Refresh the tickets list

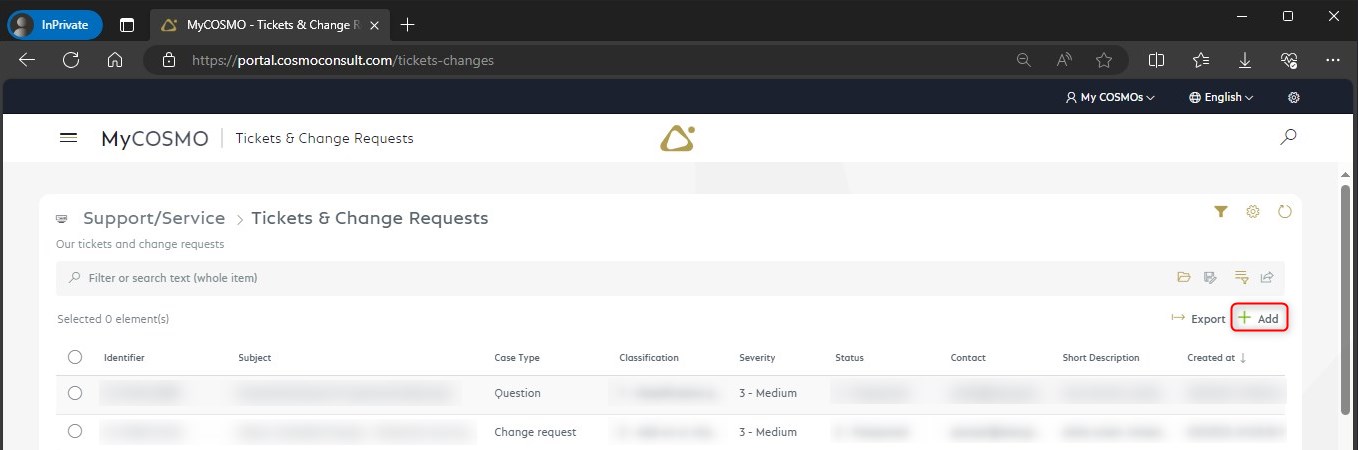(1285, 212)
